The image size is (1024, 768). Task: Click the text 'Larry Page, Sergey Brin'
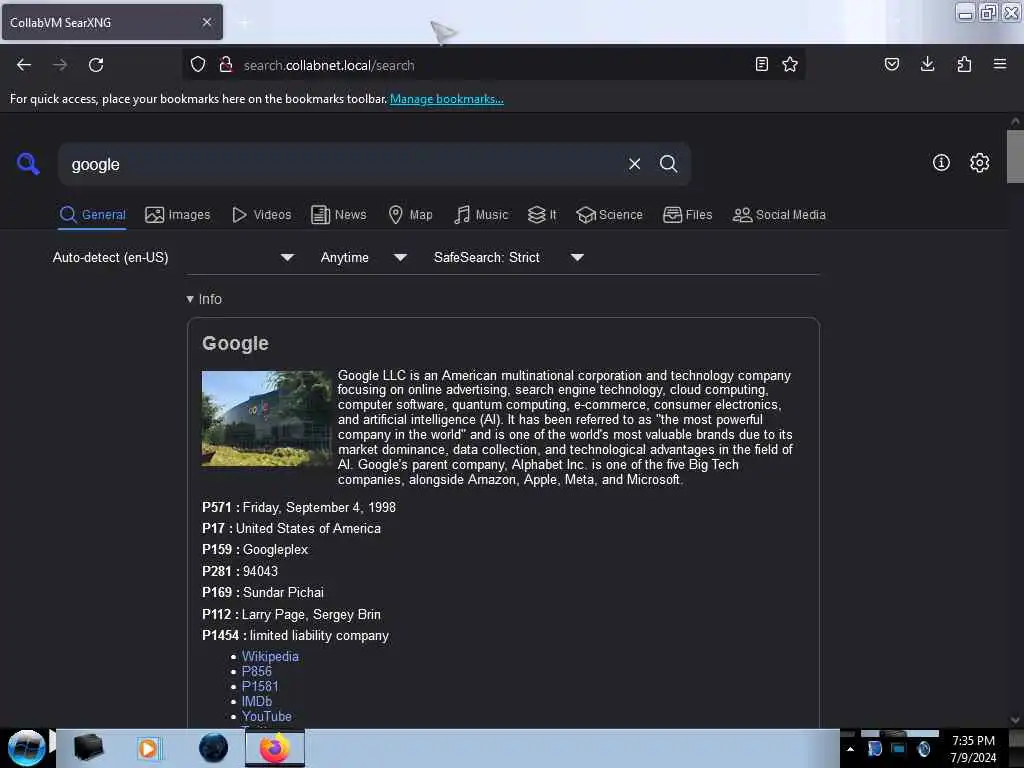coord(311,615)
